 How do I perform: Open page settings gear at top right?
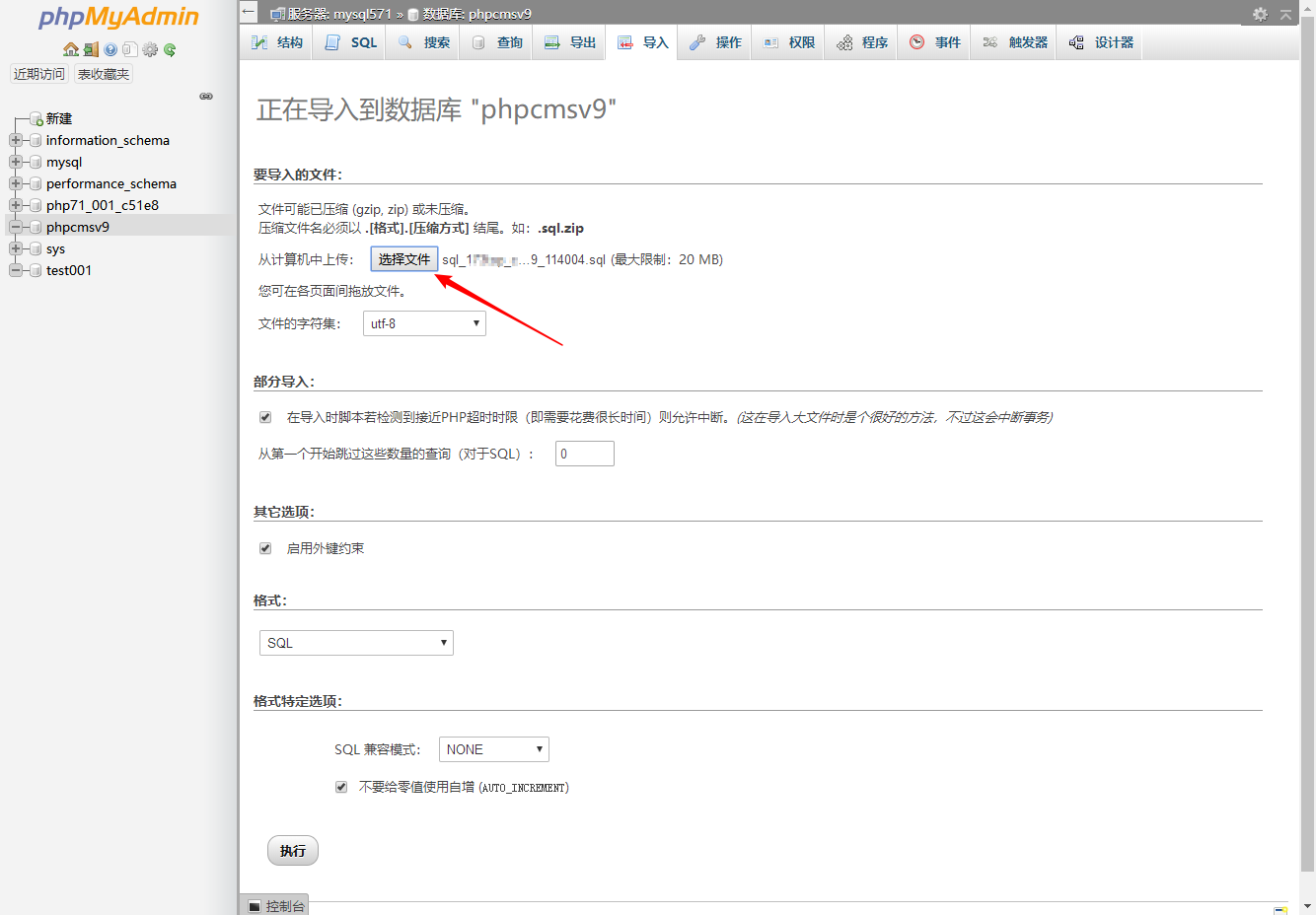(1260, 14)
